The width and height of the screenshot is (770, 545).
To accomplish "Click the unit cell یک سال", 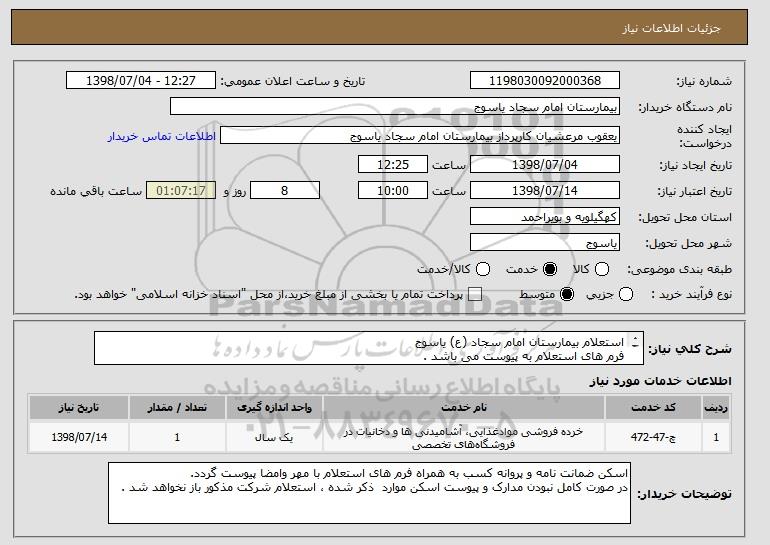I will (275, 437).
